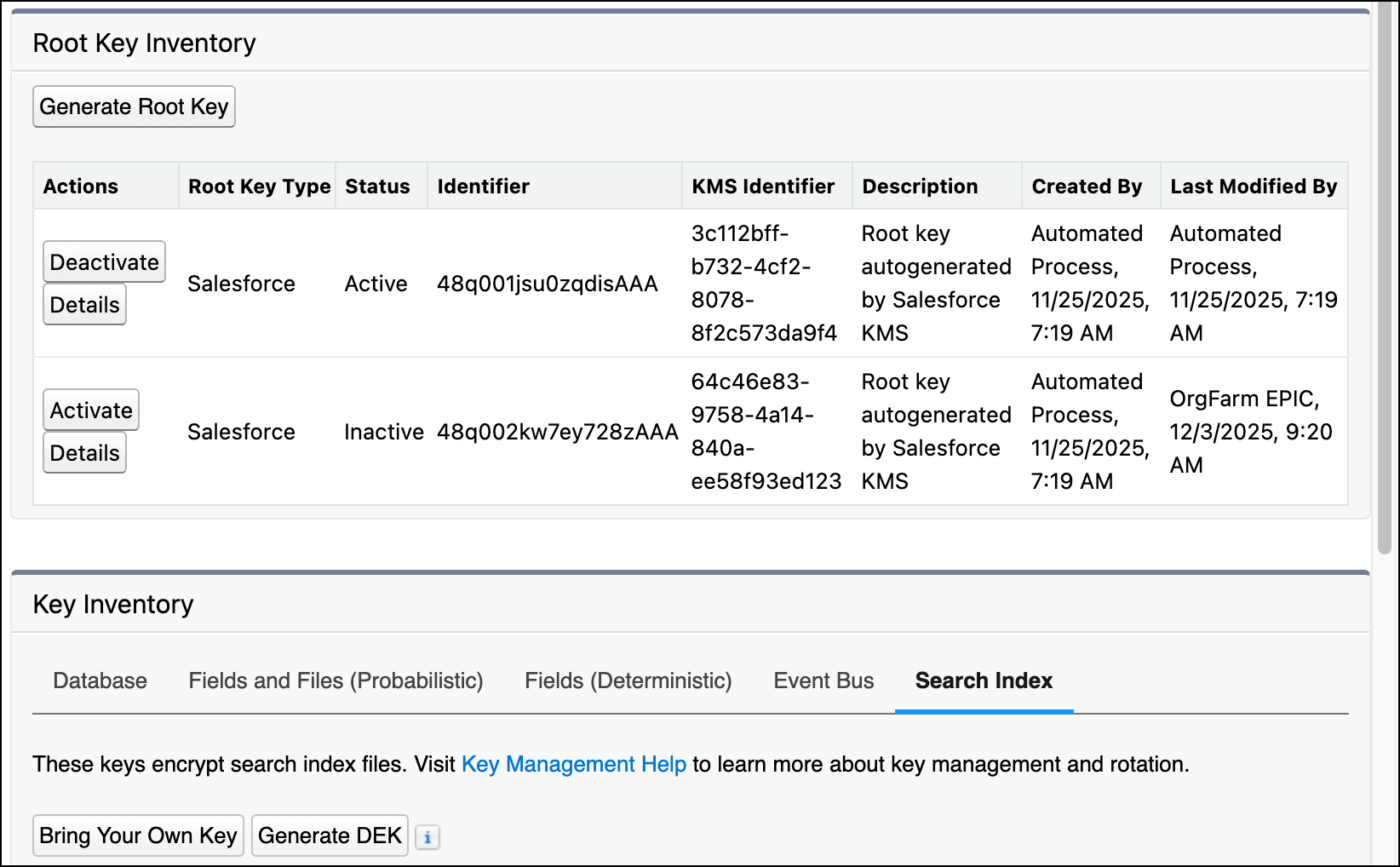Click Description cell of the Active key row
1400x867 pixels.
[x=936, y=283]
